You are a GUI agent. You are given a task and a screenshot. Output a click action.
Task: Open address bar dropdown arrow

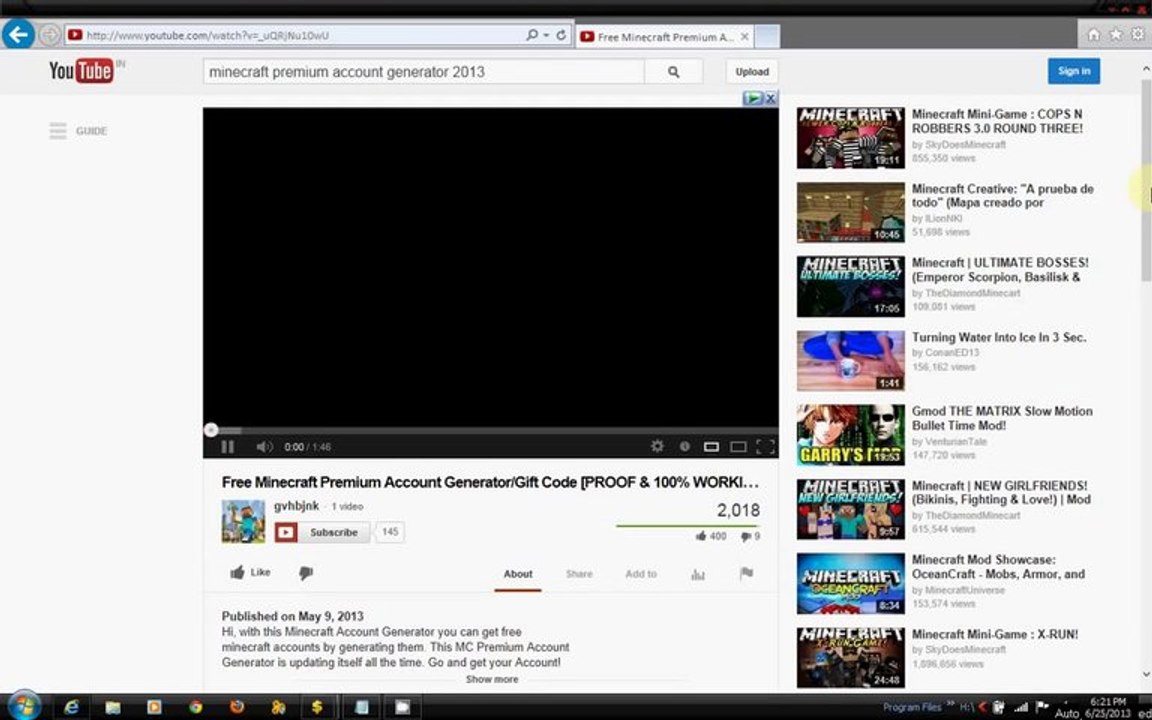click(547, 35)
